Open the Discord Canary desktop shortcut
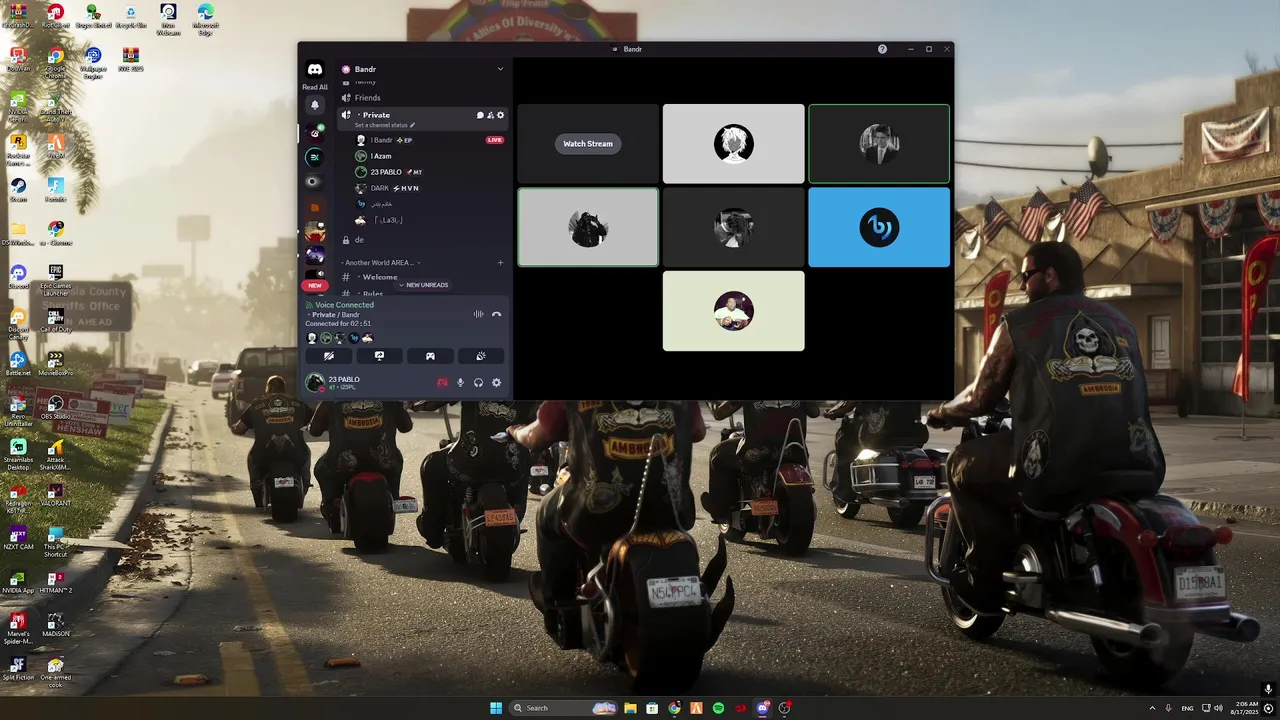Screen dimensions: 1280x720 (18, 324)
